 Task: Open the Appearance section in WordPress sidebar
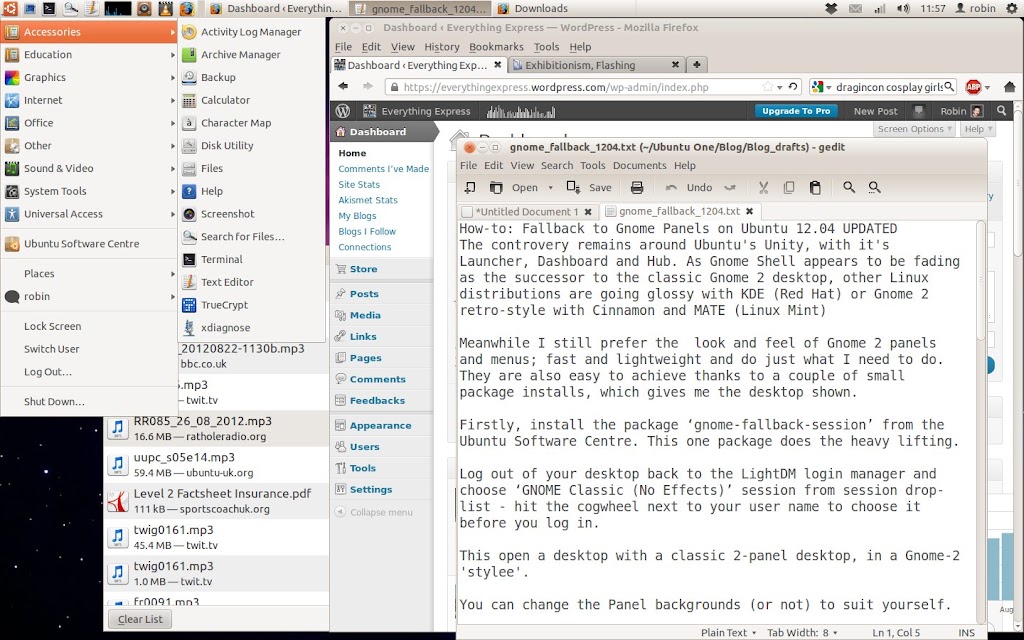[x=379, y=425]
